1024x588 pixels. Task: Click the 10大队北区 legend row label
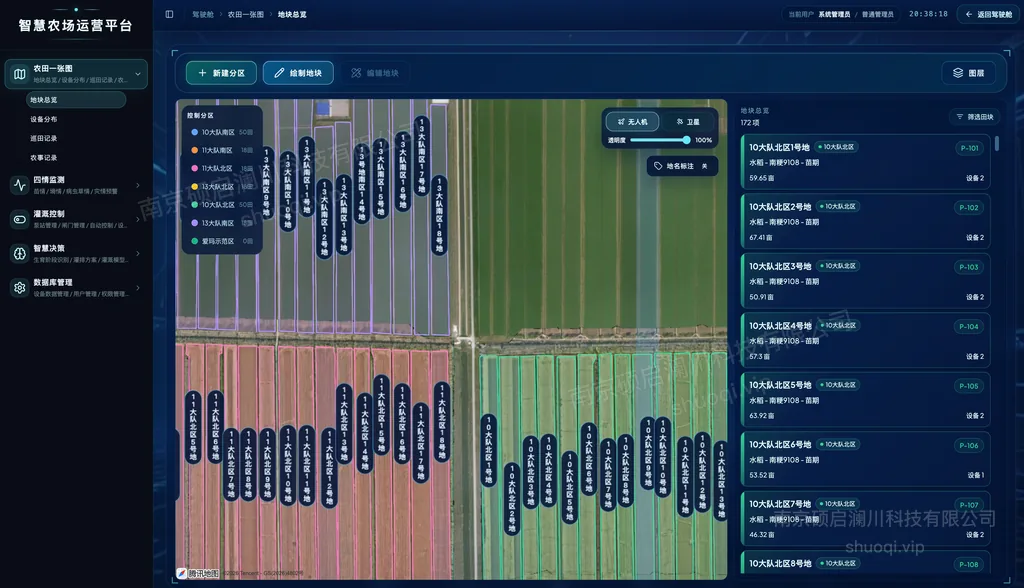[218, 204]
